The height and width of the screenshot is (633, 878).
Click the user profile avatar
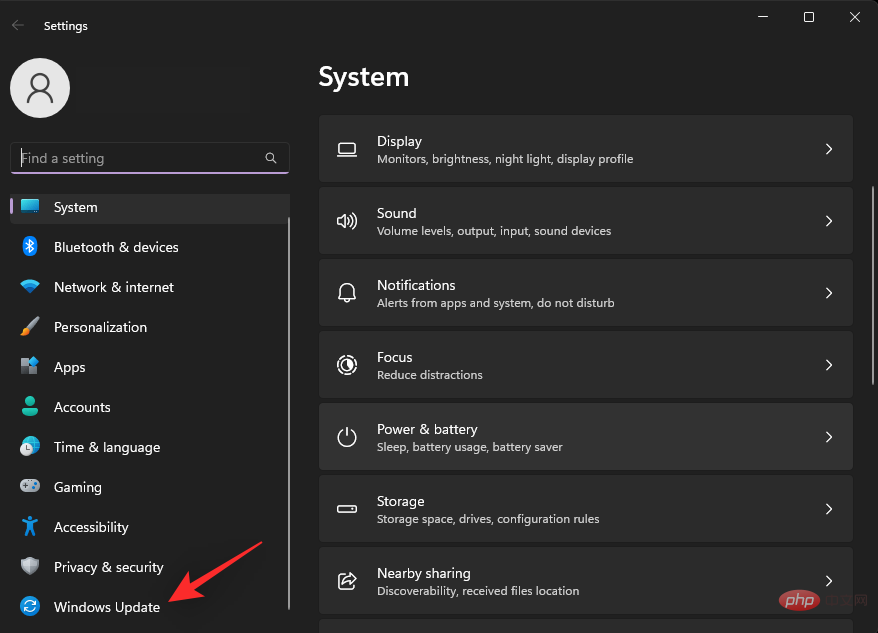[x=40, y=88]
